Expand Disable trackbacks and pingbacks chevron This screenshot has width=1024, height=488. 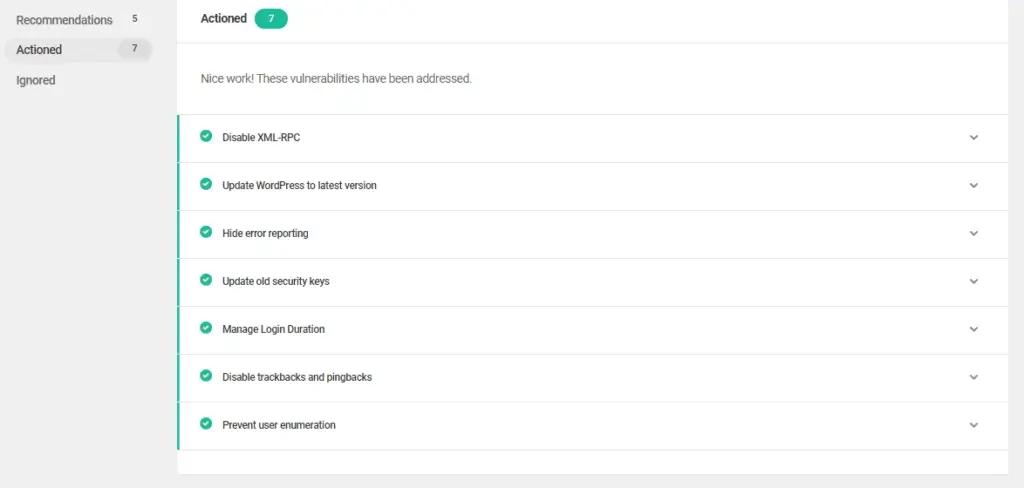(x=974, y=377)
